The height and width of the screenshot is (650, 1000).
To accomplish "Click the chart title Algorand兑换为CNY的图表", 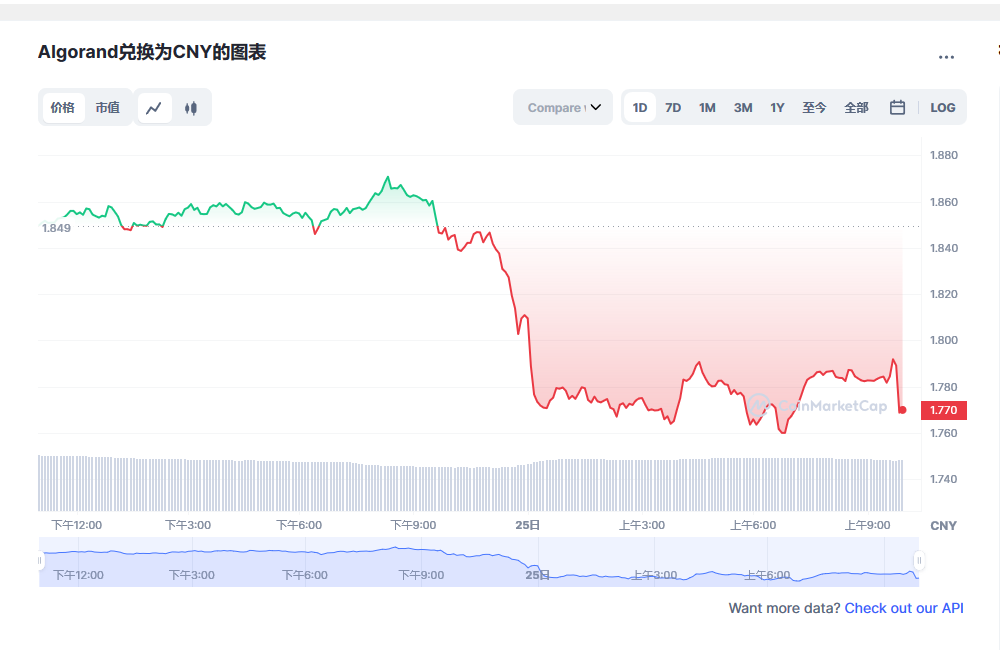I will coord(152,52).
